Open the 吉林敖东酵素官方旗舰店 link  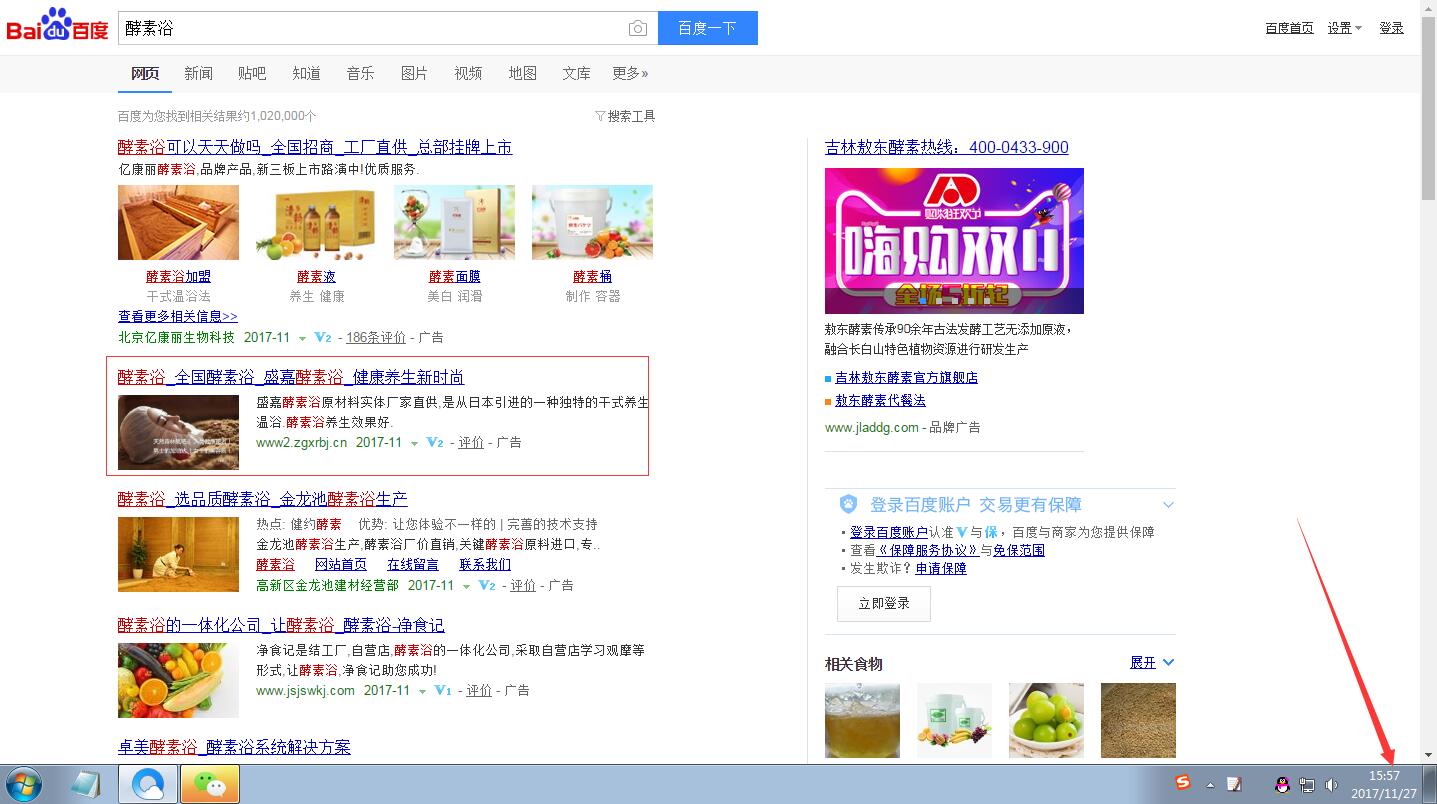point(907,378)
